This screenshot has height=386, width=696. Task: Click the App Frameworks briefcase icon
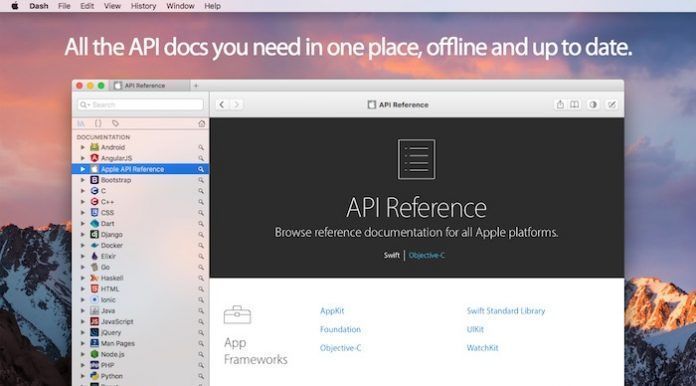pyautogui.click(x=237, y=315)
